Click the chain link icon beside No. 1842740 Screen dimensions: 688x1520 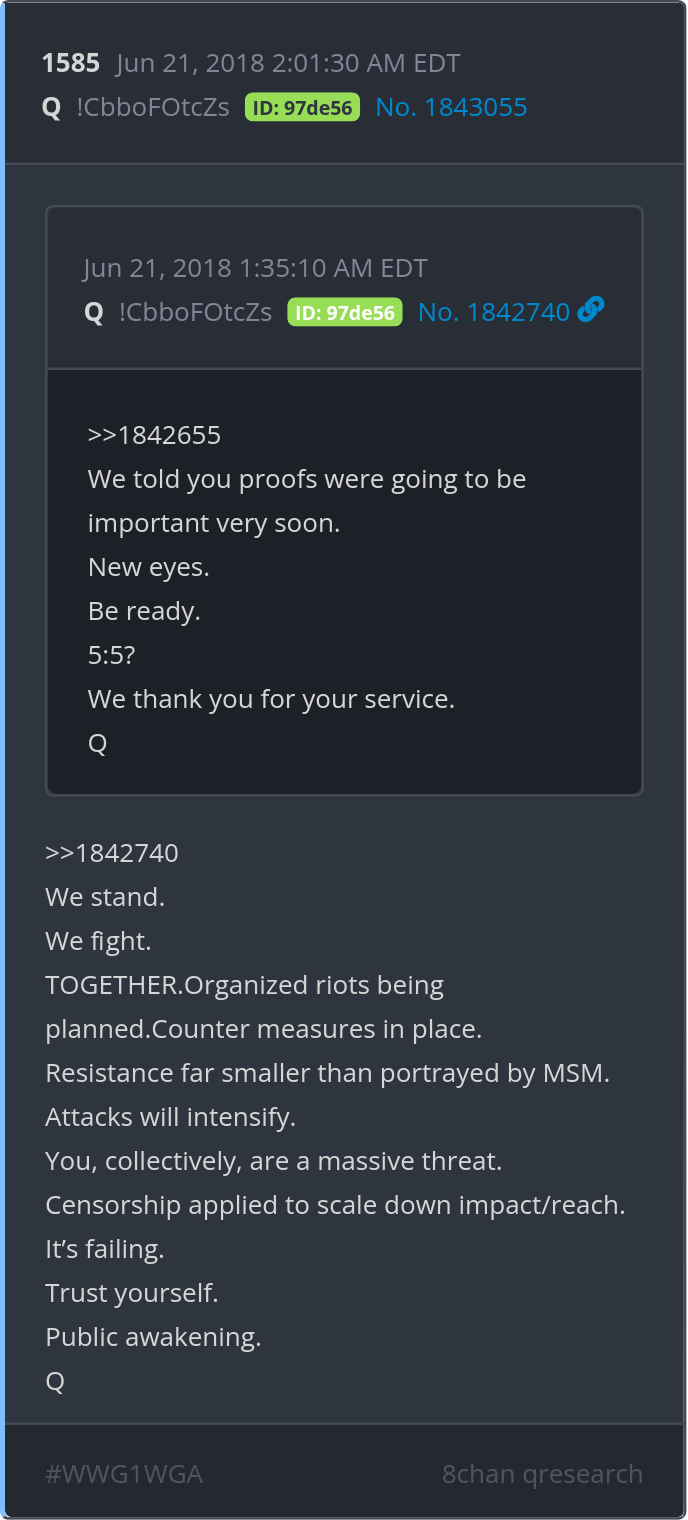(x=591, y=311)
